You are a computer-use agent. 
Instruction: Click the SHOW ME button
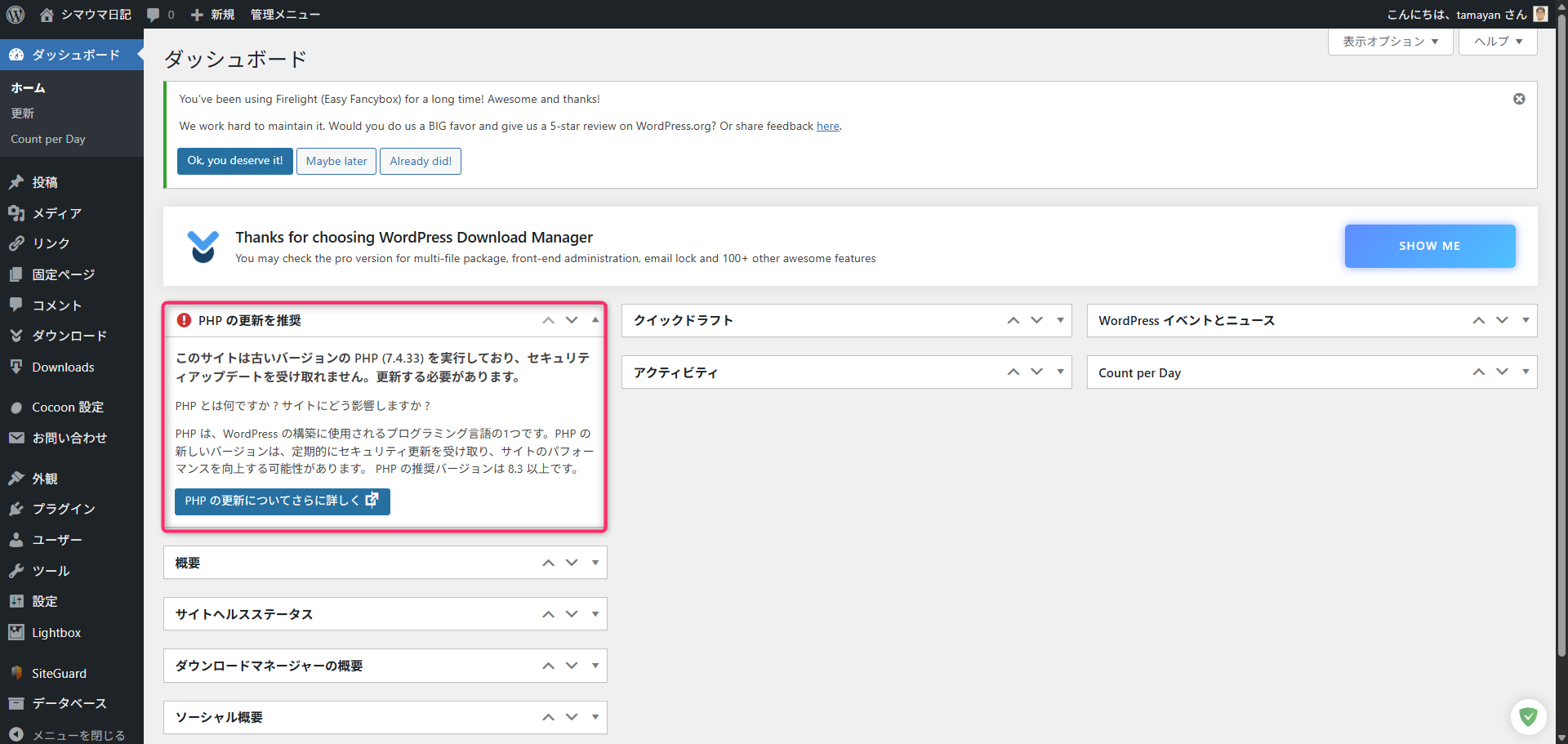pyautogui.click(x=1429, y=246)
